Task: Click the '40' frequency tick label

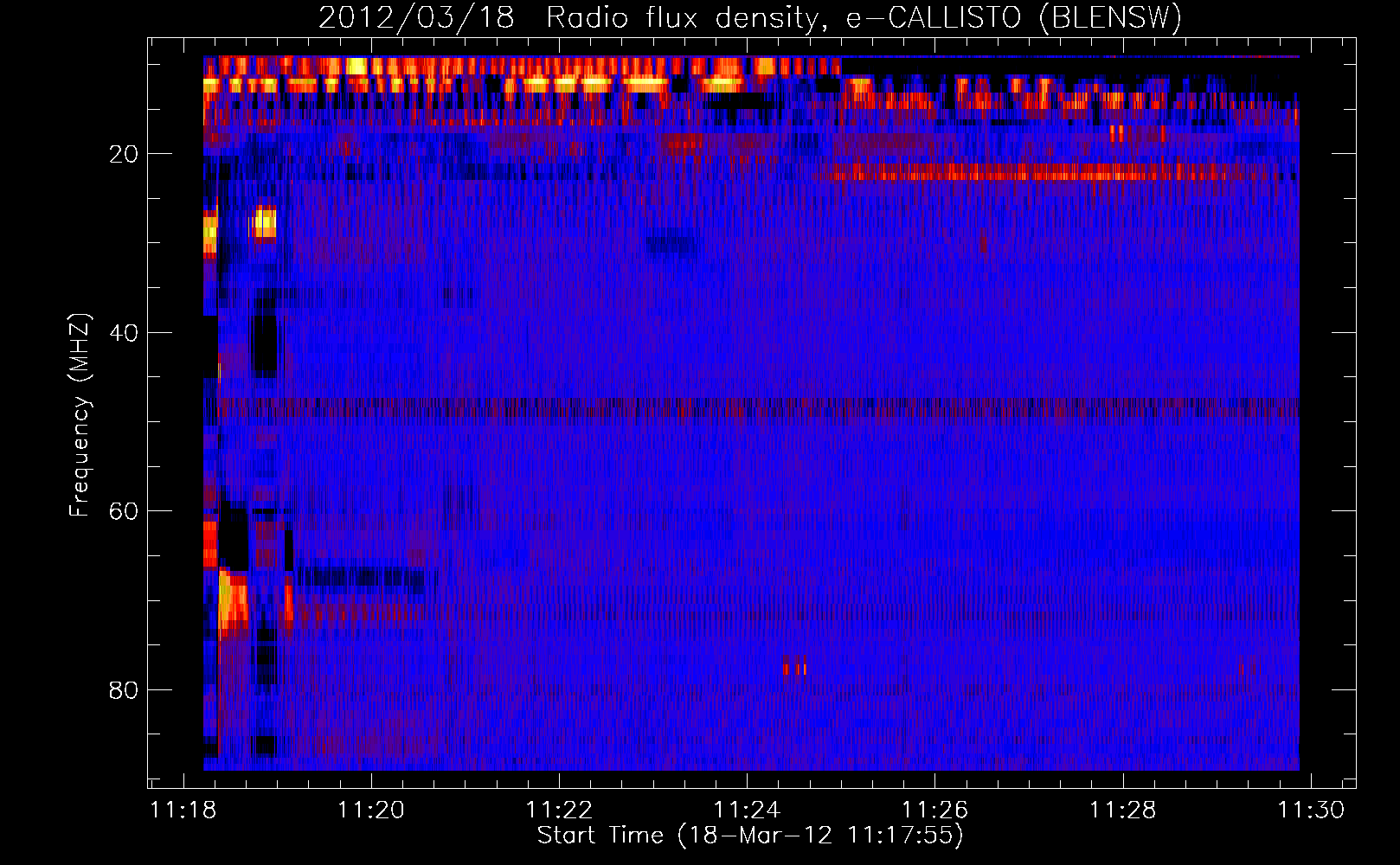Action: click(x=124, y=333)
